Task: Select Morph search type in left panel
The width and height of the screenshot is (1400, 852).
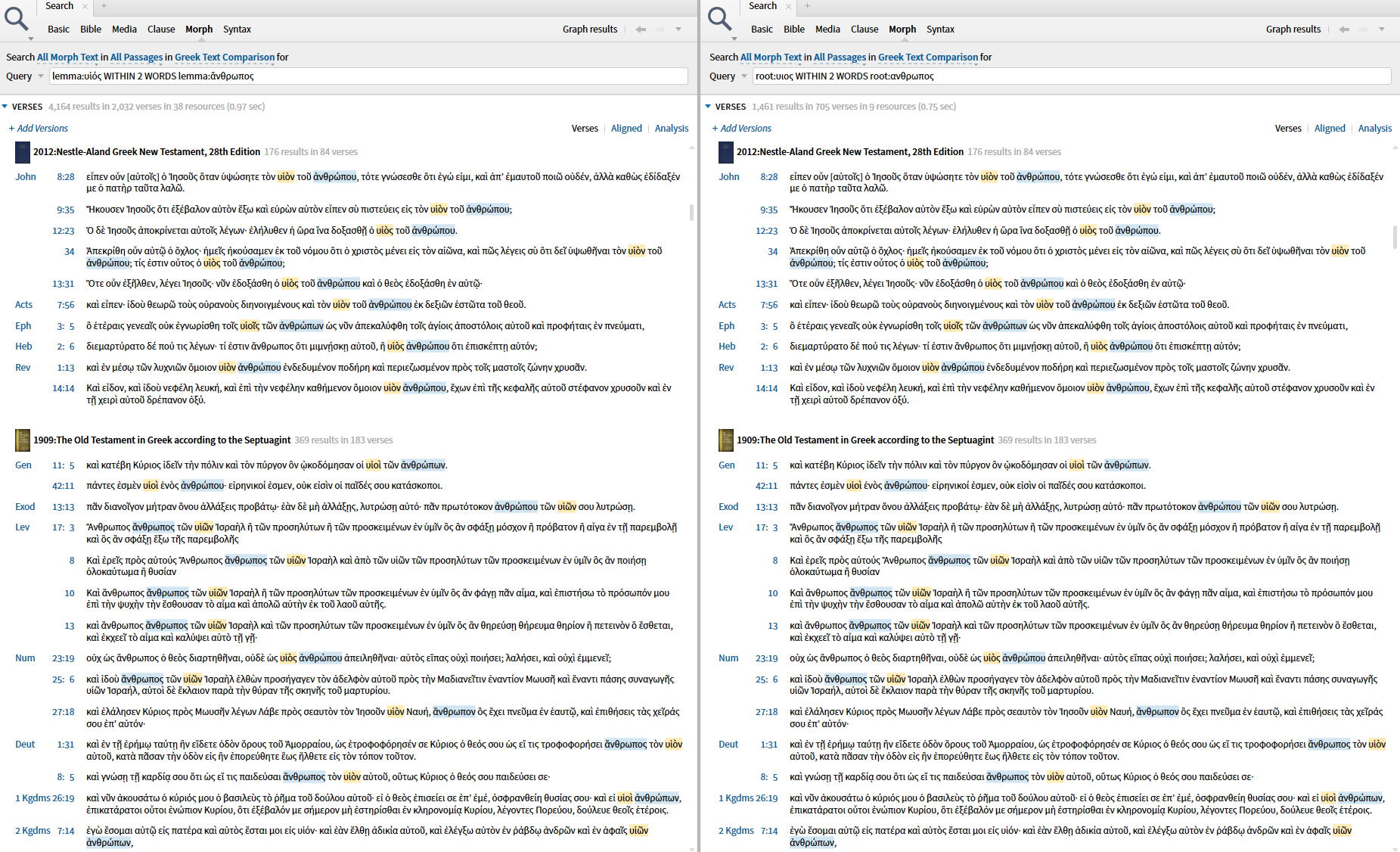Action: [199, 30]
